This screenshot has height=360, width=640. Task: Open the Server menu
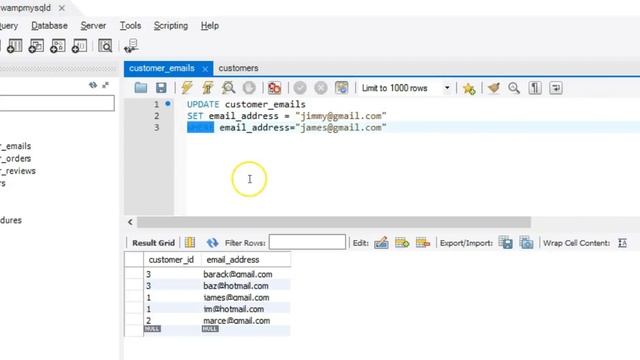click(93, 26)
